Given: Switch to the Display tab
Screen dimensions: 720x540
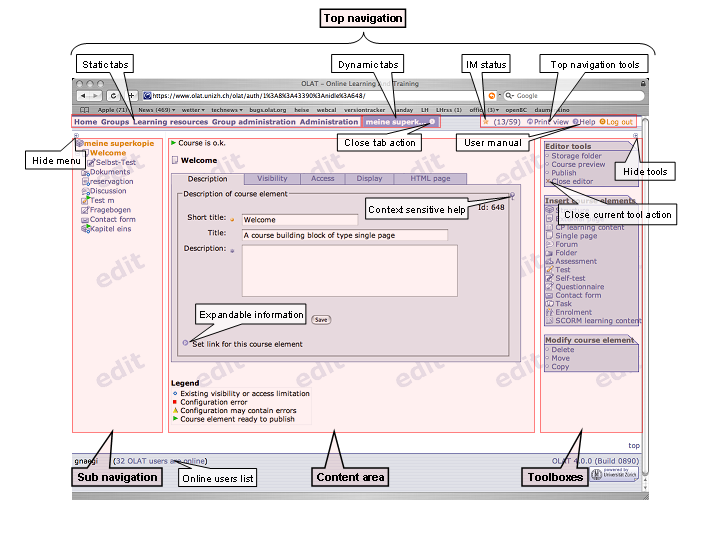Looking at the screenshot, I should click(x=369, y=179).
